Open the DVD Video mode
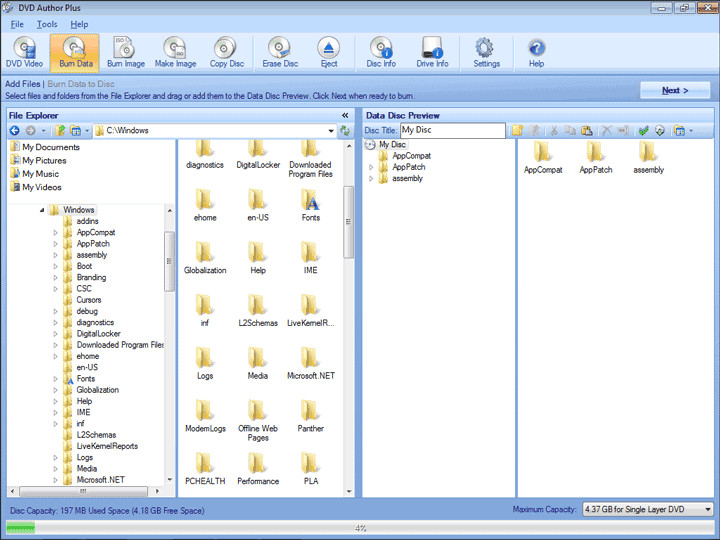The image size is (720, 540). 24,53
